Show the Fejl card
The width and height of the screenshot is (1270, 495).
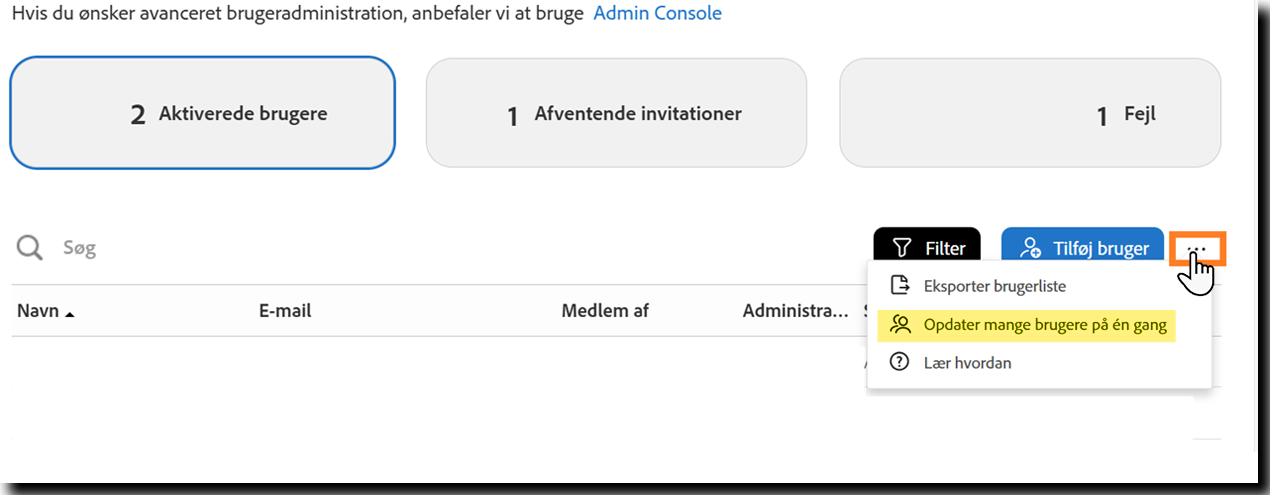point(1030,114)
